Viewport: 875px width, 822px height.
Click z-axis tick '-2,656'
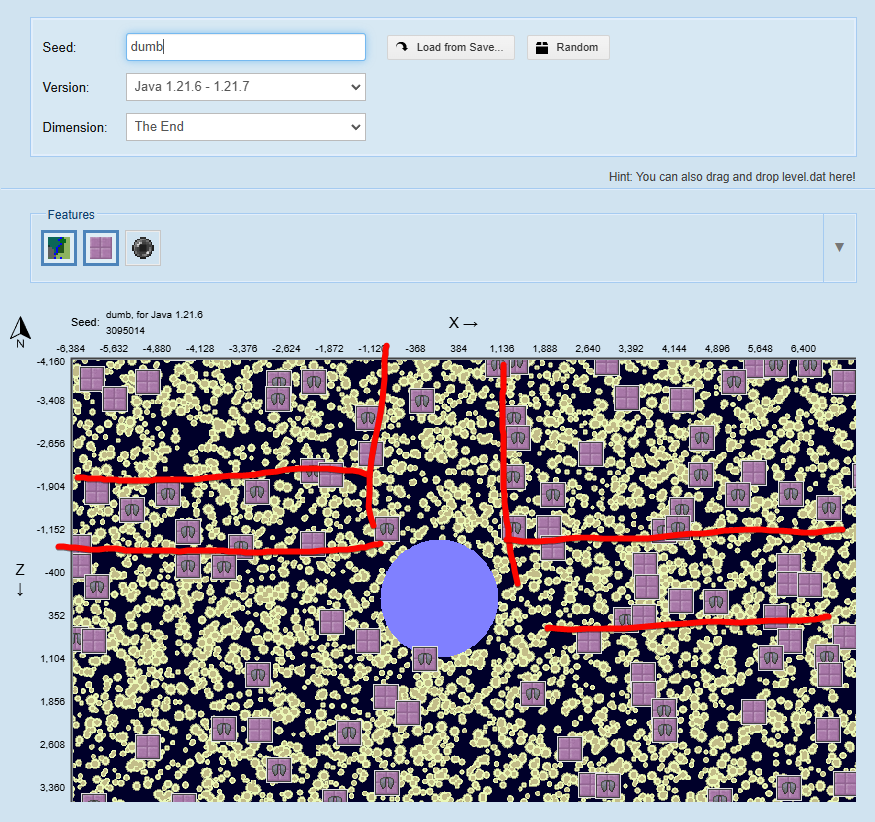(51, 444)
